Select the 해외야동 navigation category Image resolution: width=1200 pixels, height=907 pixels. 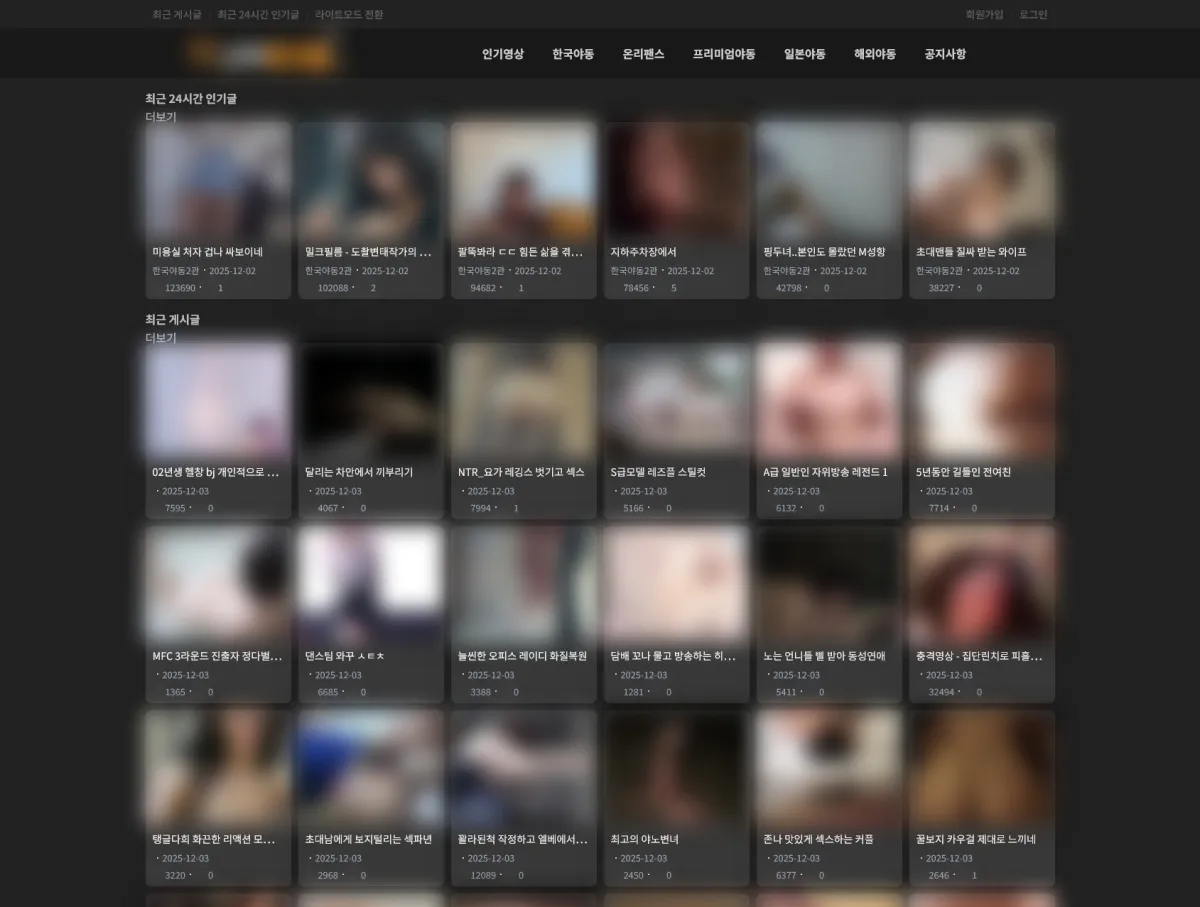(x=875, y=54)
